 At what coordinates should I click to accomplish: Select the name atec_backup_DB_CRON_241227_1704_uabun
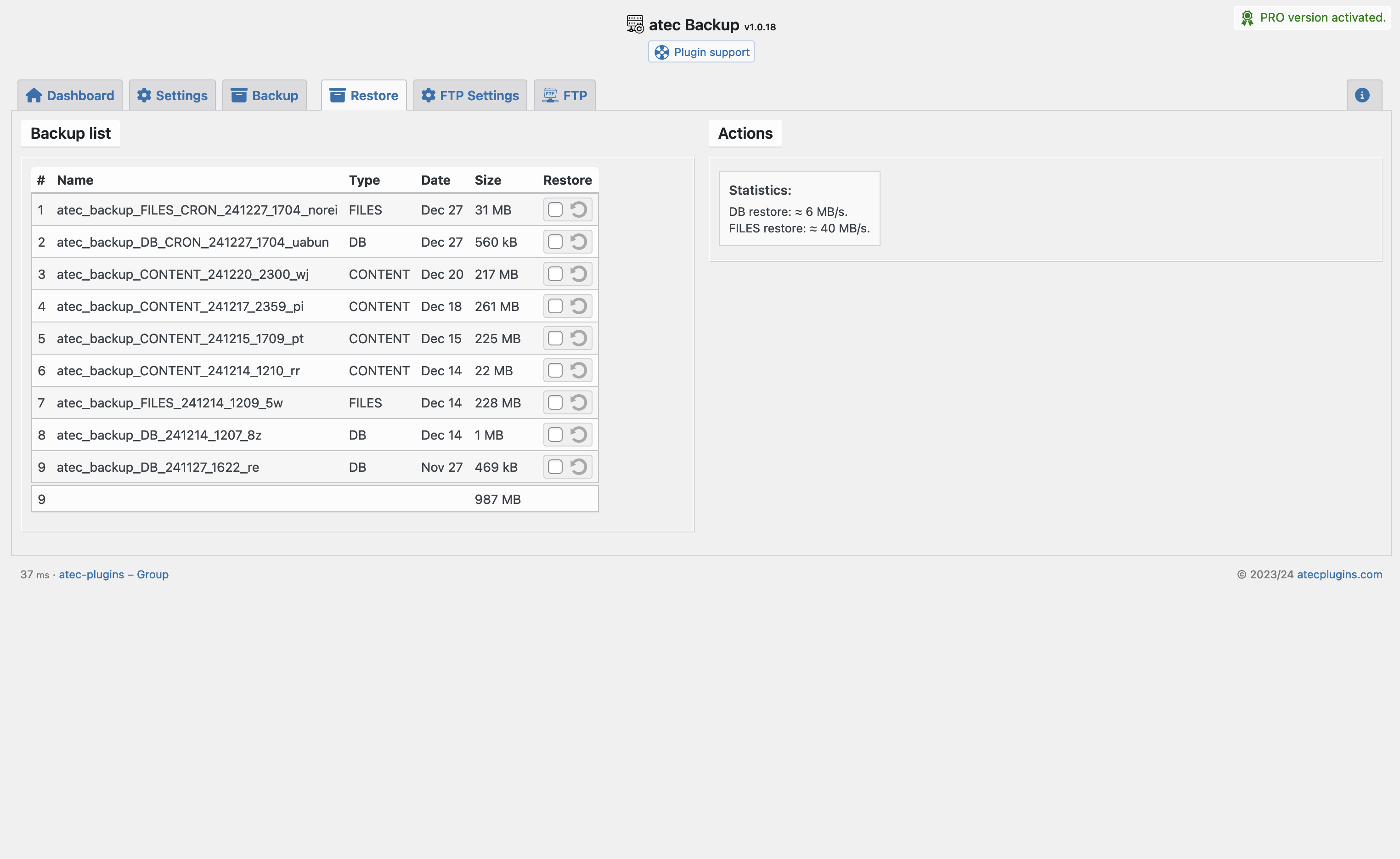[192, 242]
